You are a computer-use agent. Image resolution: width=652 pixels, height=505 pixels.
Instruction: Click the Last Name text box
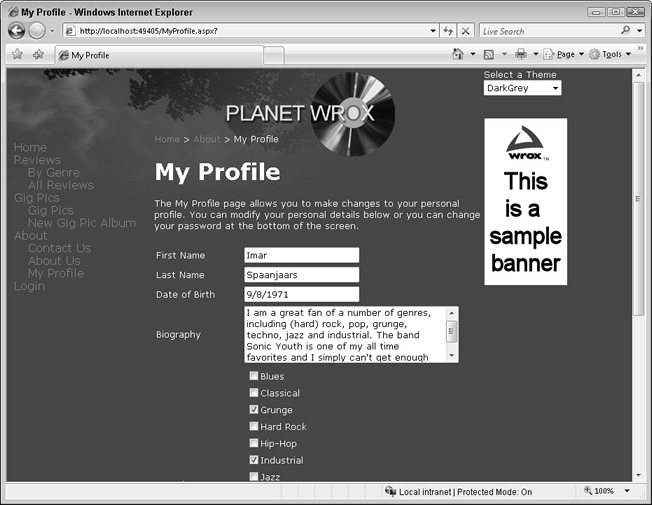pyautogui.click(x=302, y=275)
